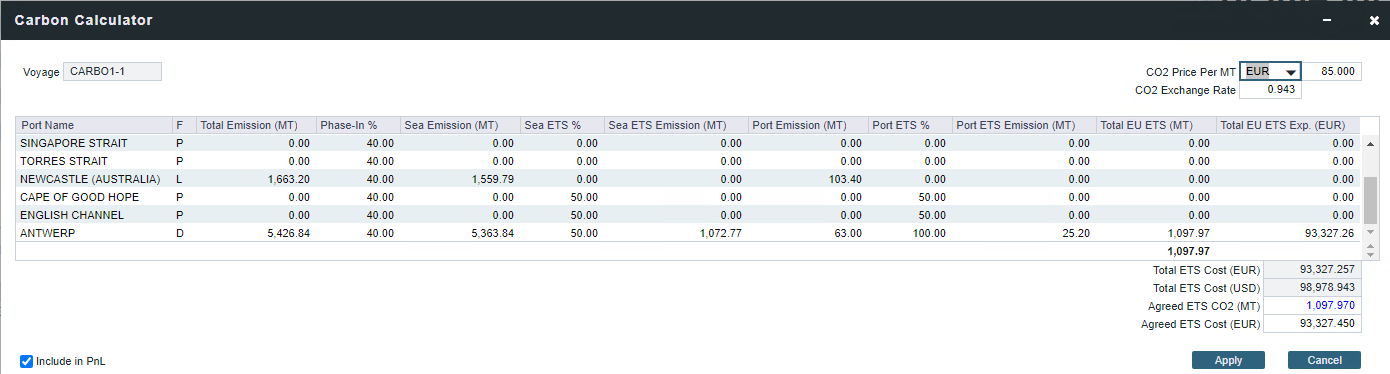Close the Carbon Calculator window

[x=1374, y=20]
